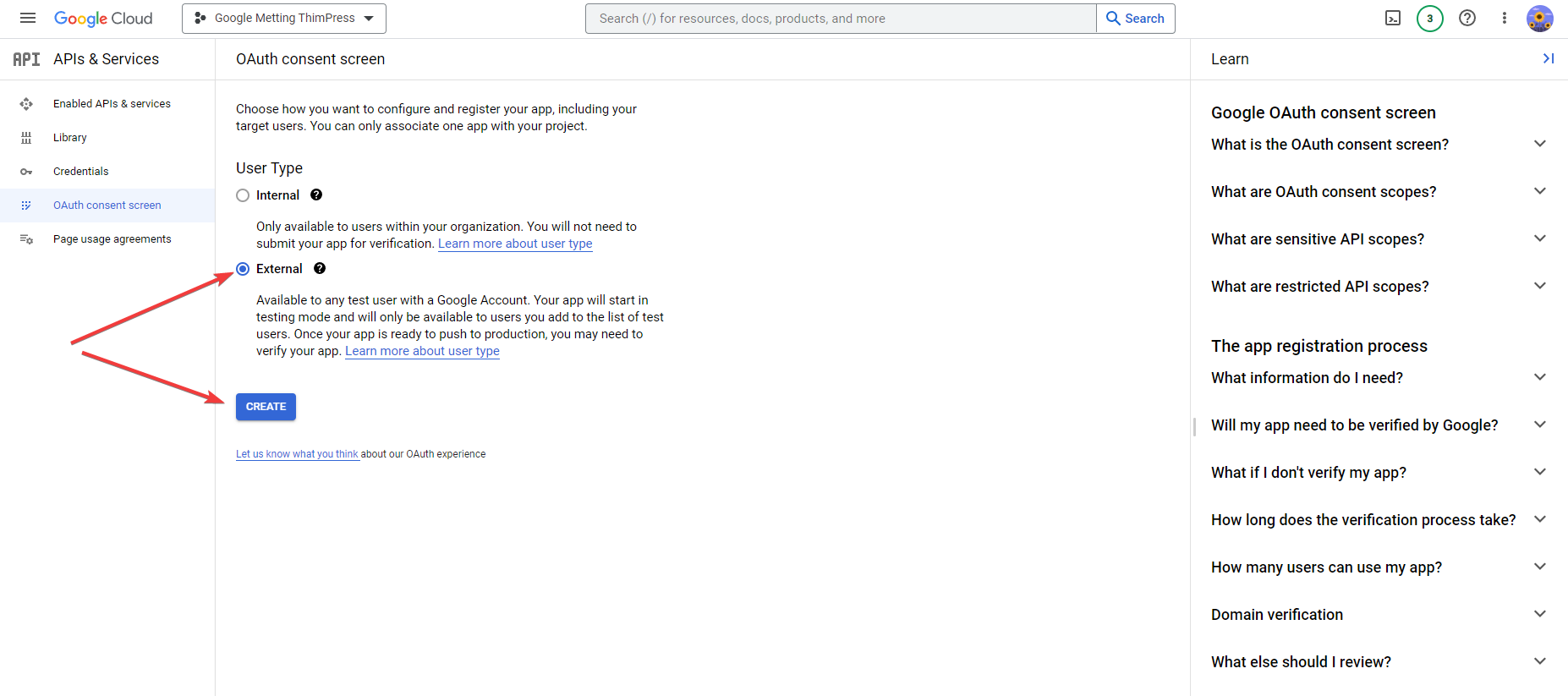Click the Library sidebar icon
The width and height of the screenshot is (1568, 696).
[26, 138]
